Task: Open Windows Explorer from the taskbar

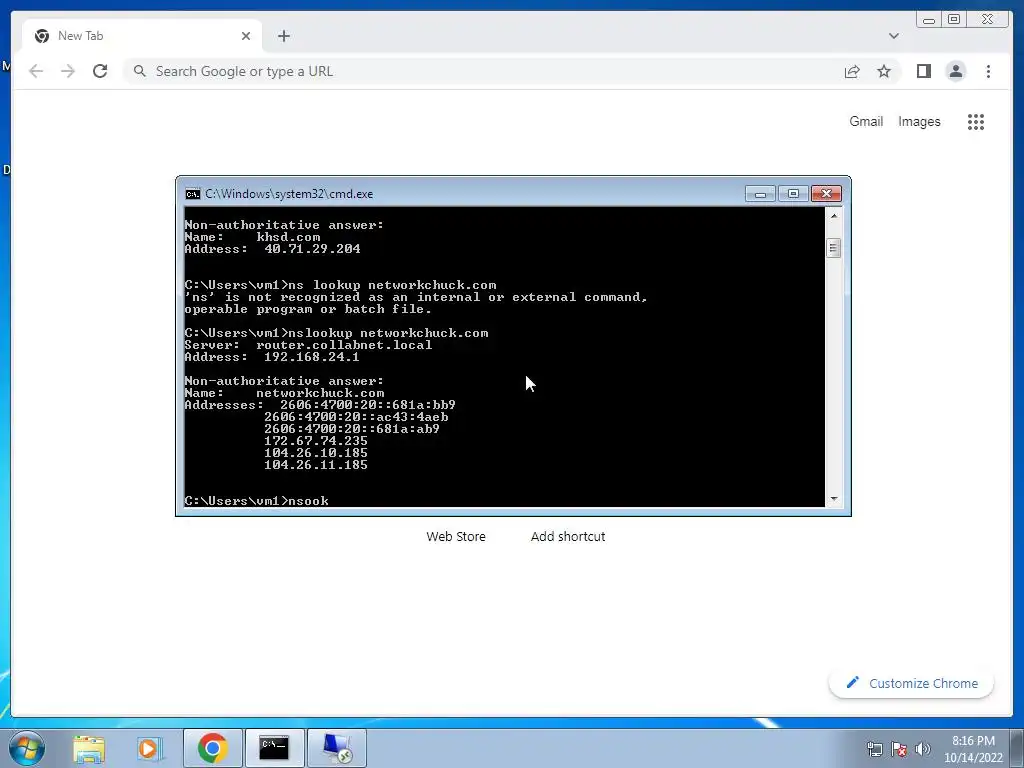Action: pyautogui.click(x=89, y=749)
